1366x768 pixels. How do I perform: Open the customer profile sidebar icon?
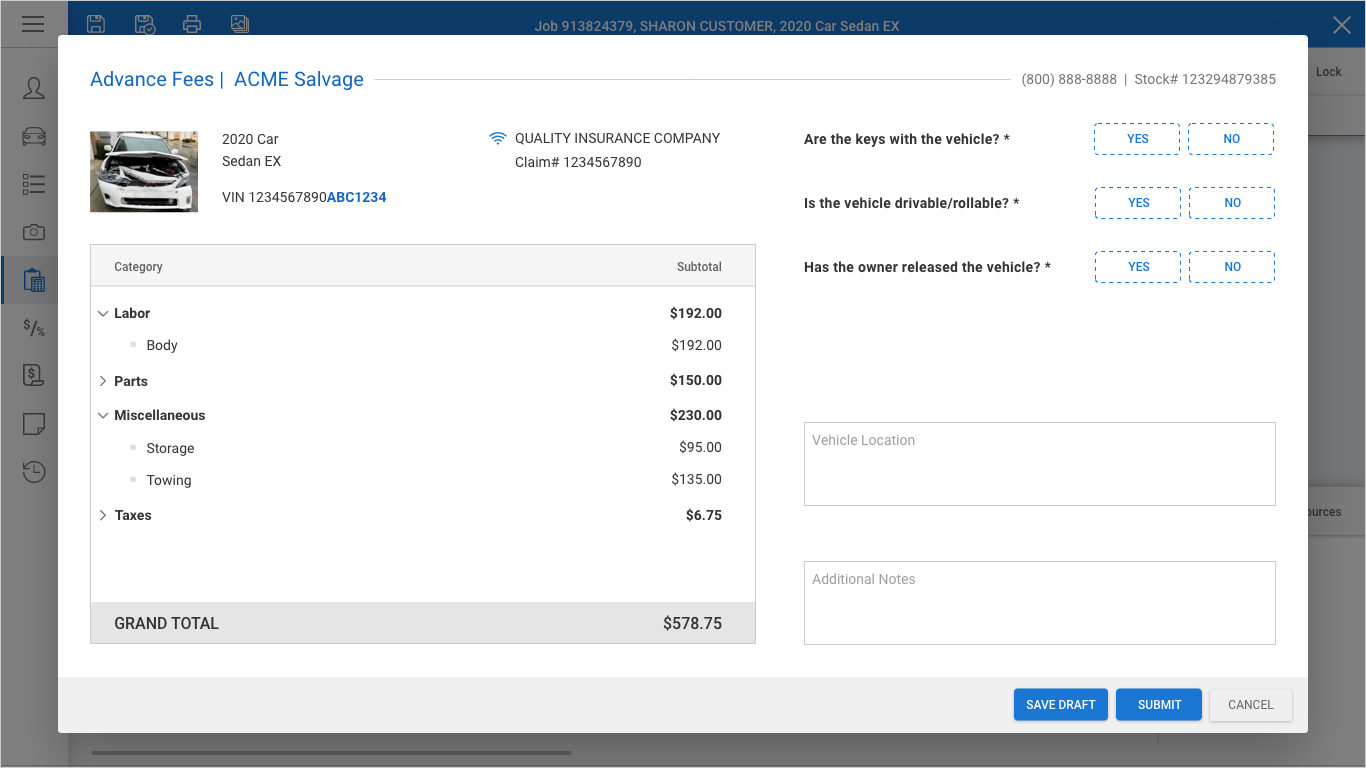point(34,88)
